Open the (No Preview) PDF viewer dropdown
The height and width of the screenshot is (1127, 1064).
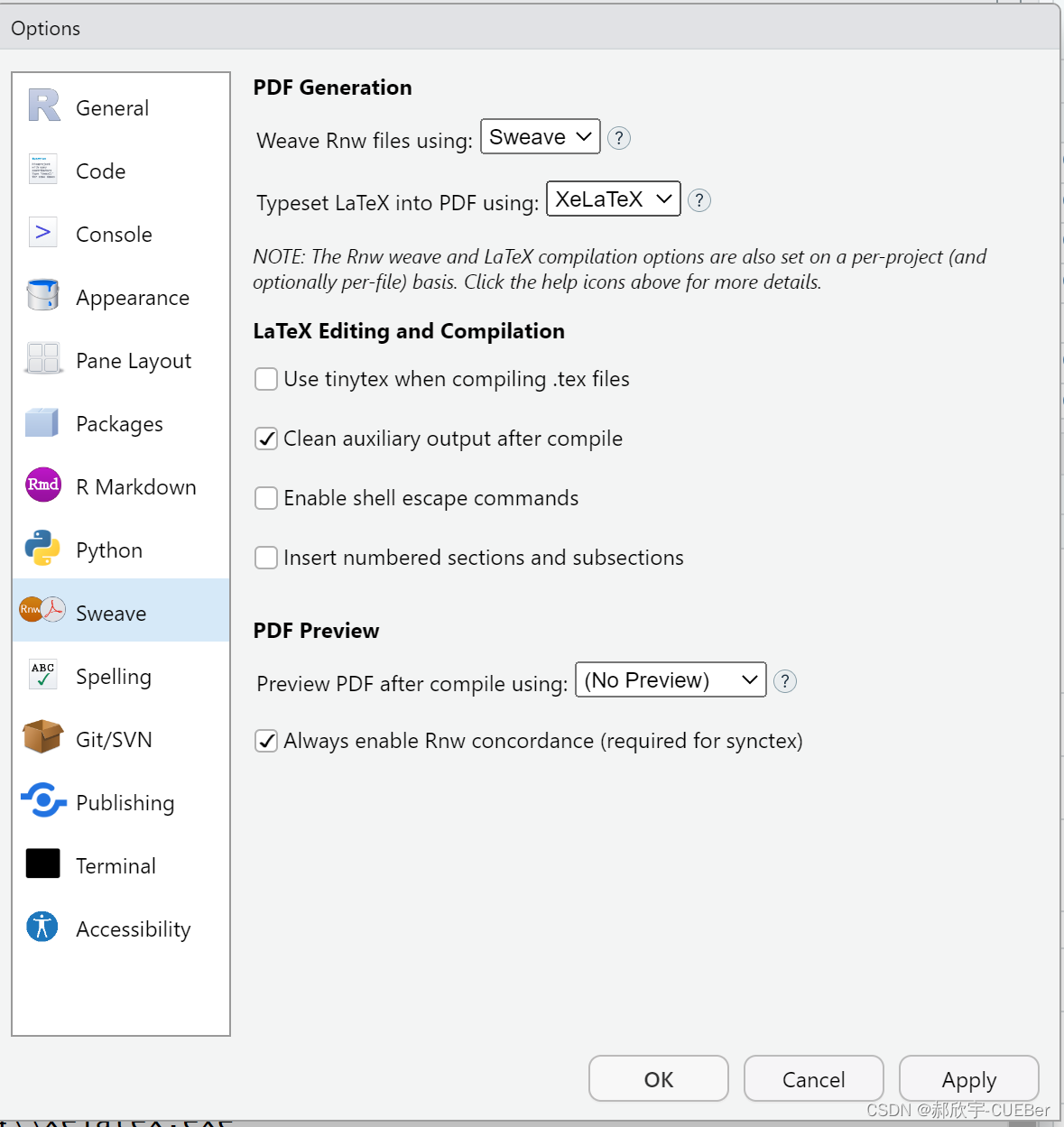671,679
